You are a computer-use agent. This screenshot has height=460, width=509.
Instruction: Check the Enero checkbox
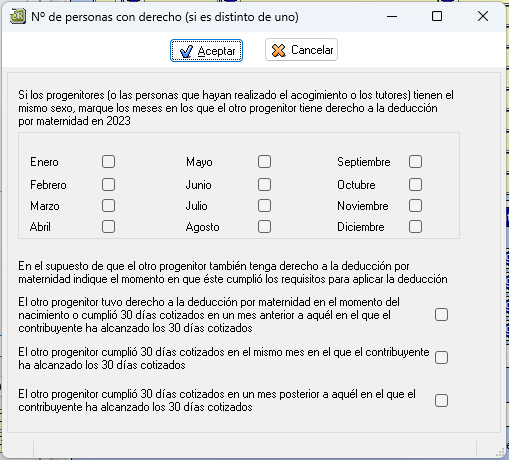click(x=108, y=162)
